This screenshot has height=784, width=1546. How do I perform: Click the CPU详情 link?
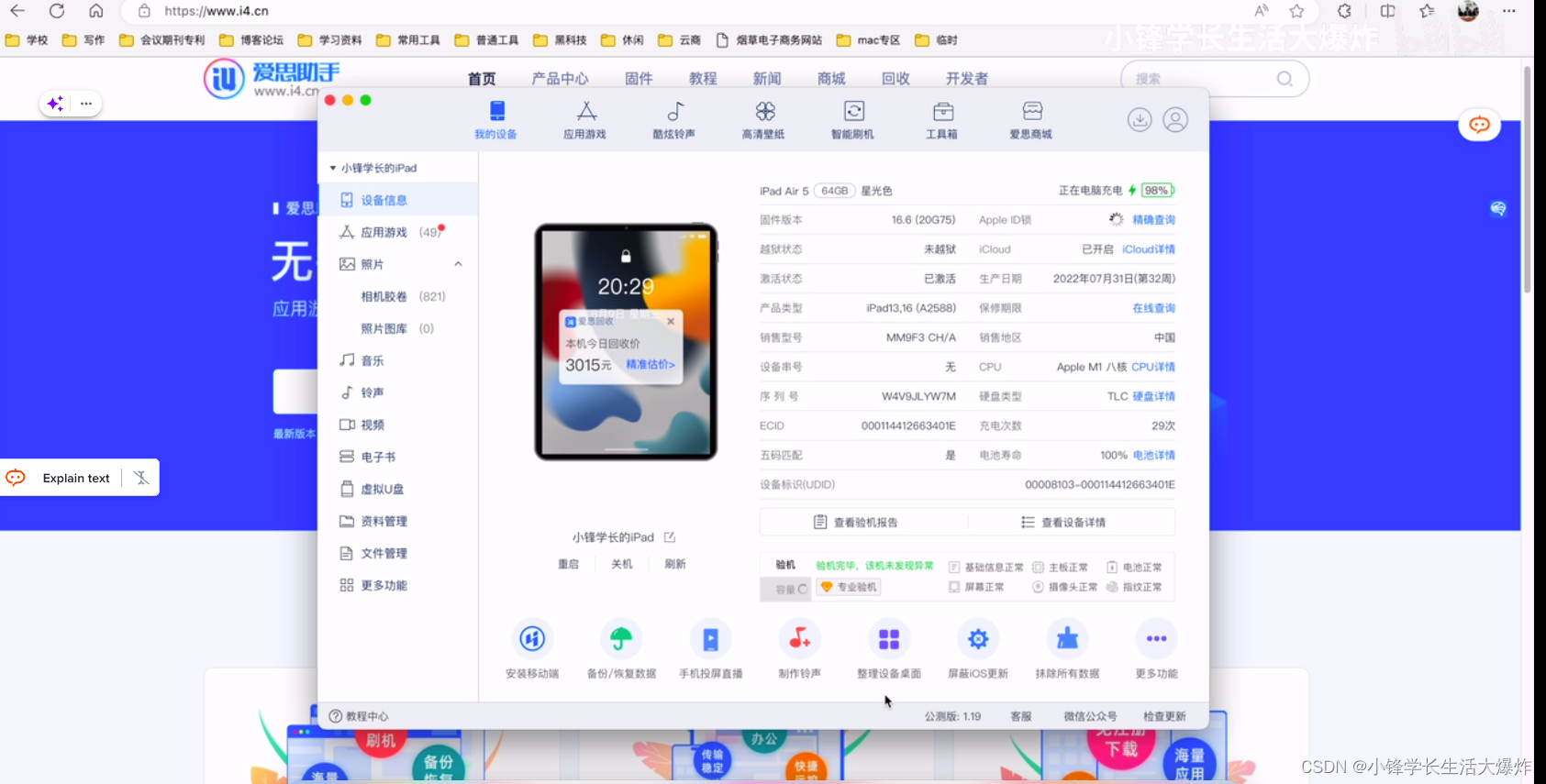coord(1153,367)
